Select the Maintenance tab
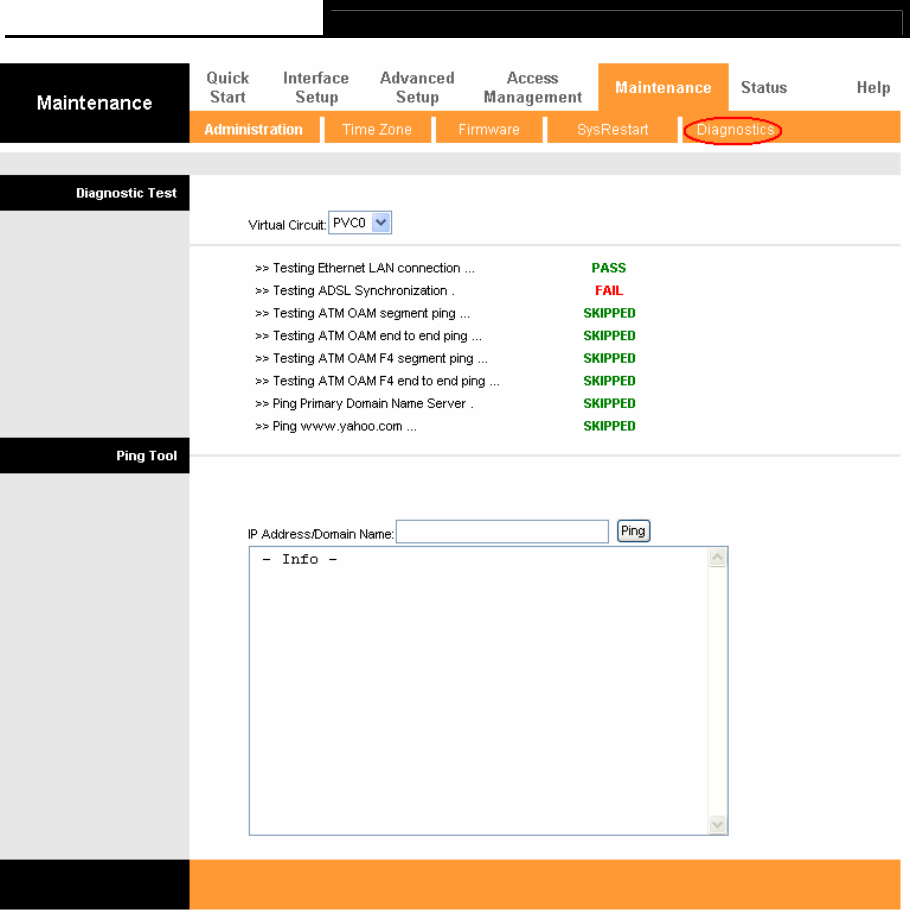910x912 pixels. (x=663, y=87)
